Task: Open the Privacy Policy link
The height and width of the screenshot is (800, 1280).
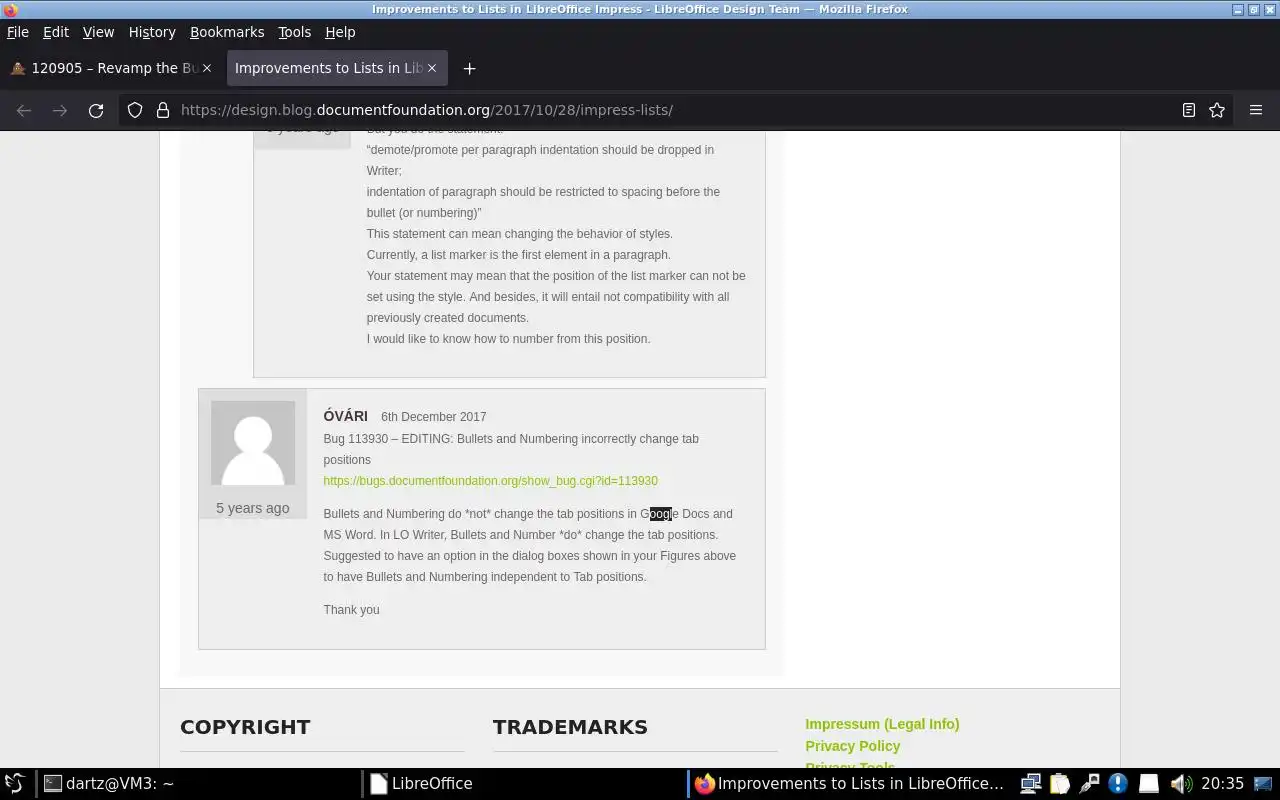Action: click(852, 746)
